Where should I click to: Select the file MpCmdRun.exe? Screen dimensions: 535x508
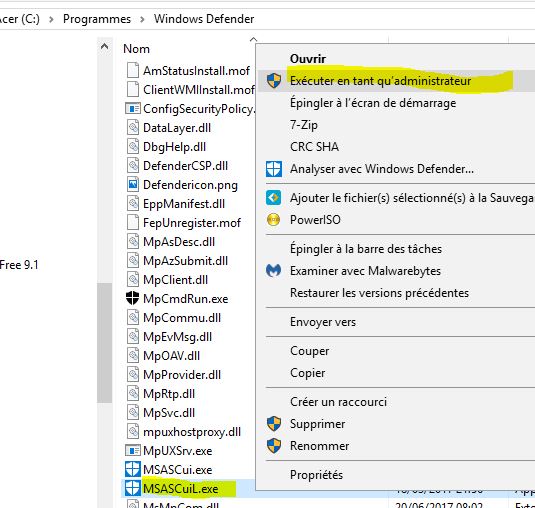click(x=186, y=299)
